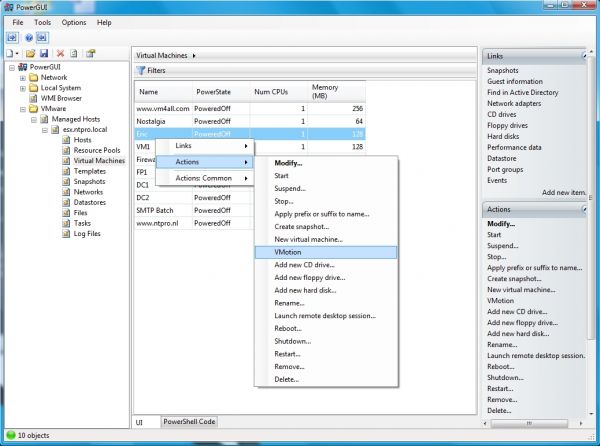Choose Add new hard disk... in context menu
This screenshot has height=446, width=600.
tap(326, 290)
